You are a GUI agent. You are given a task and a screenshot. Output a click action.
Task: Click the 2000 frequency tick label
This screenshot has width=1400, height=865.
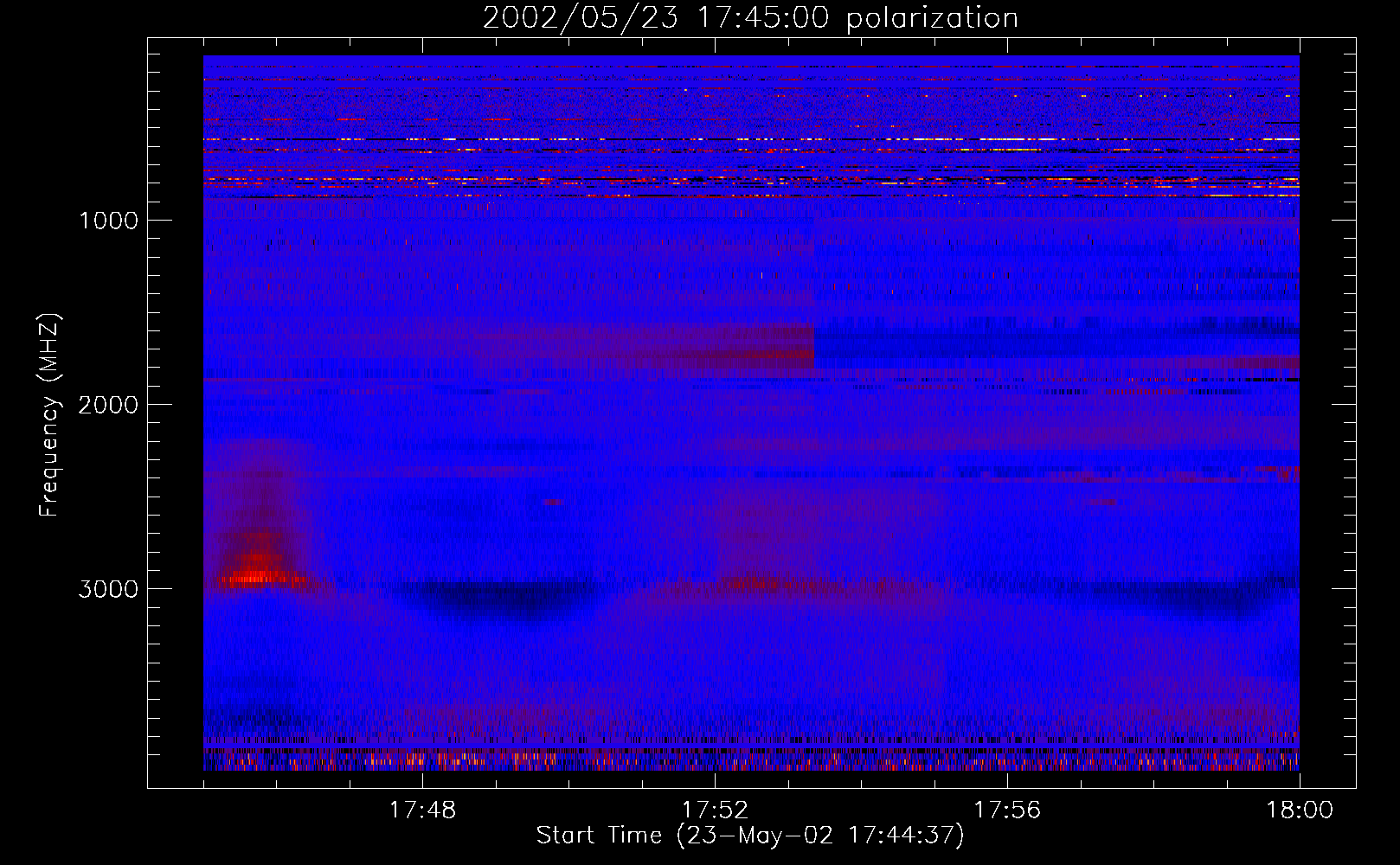pos(108,405)
